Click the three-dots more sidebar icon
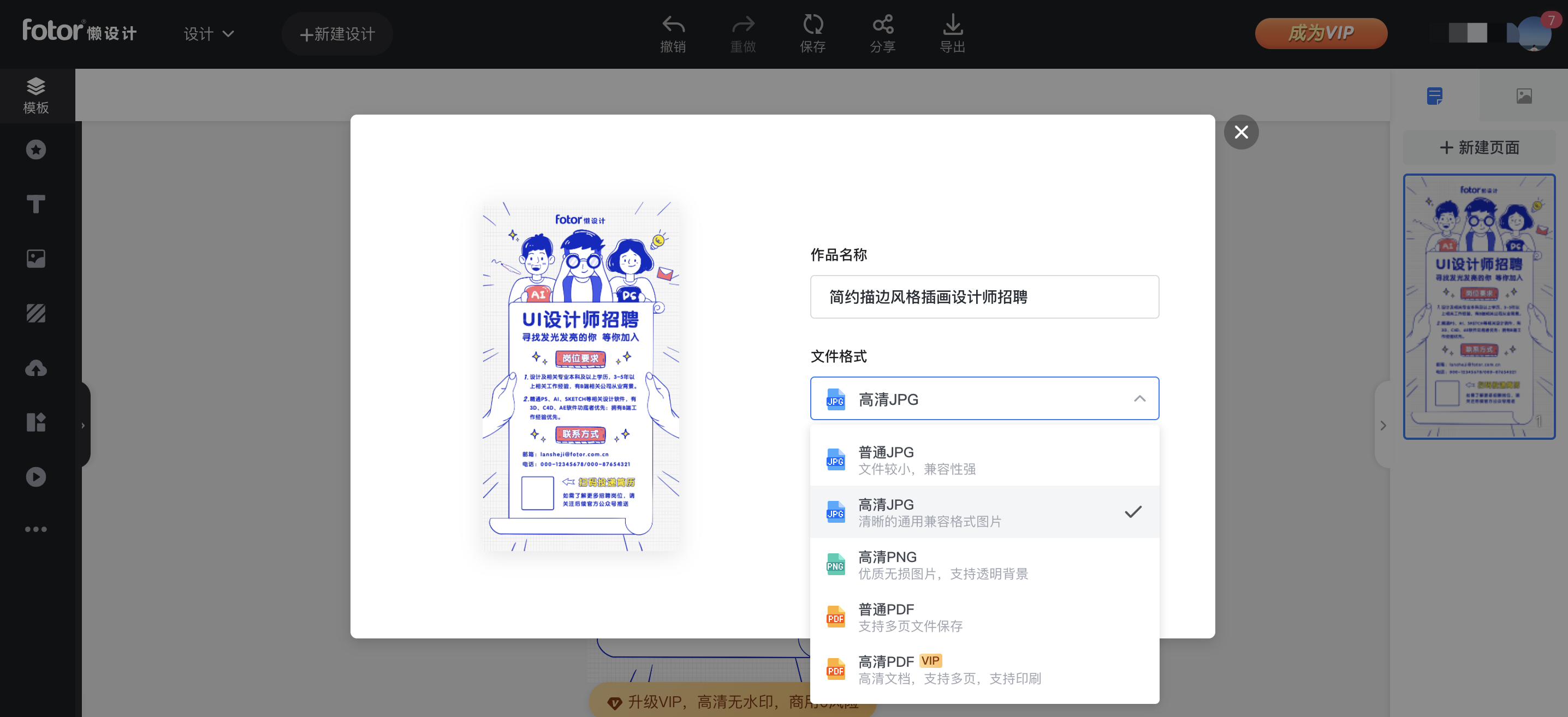 pos(36,529)
